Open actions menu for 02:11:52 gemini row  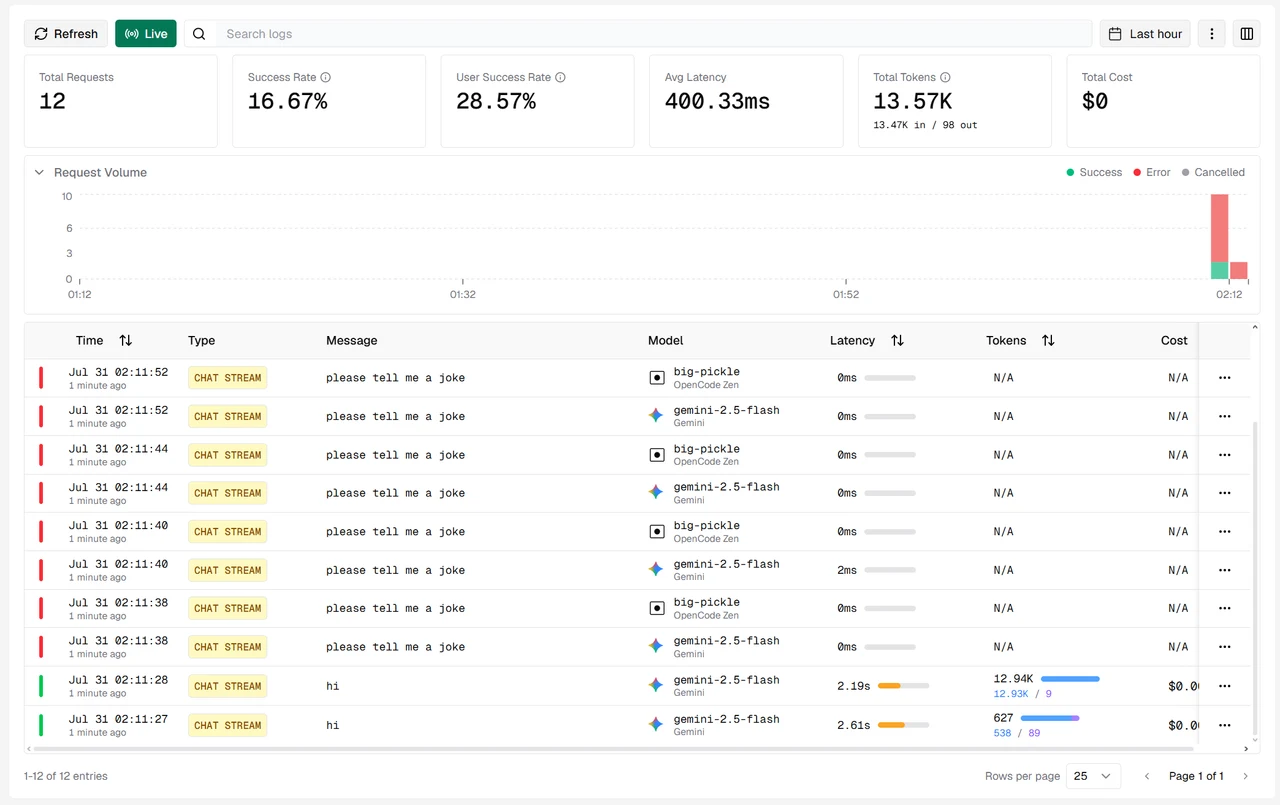pyautogui.click(x=1224, y=416)
